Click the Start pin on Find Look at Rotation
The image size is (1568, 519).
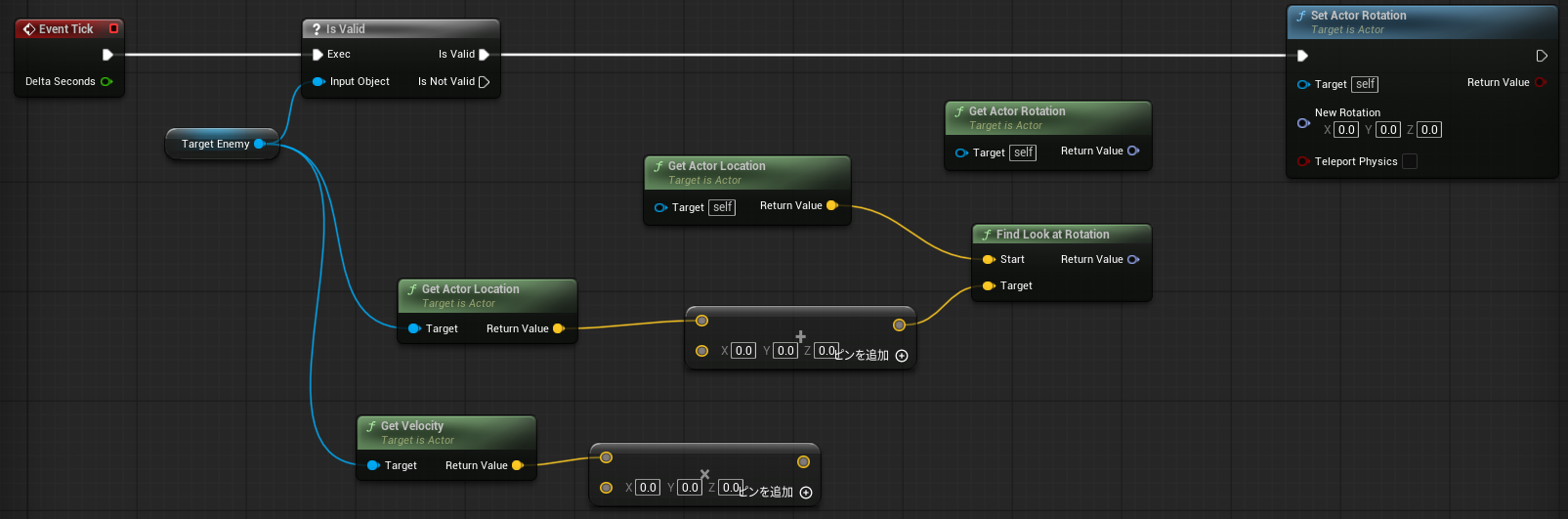(x=989, y=260)
